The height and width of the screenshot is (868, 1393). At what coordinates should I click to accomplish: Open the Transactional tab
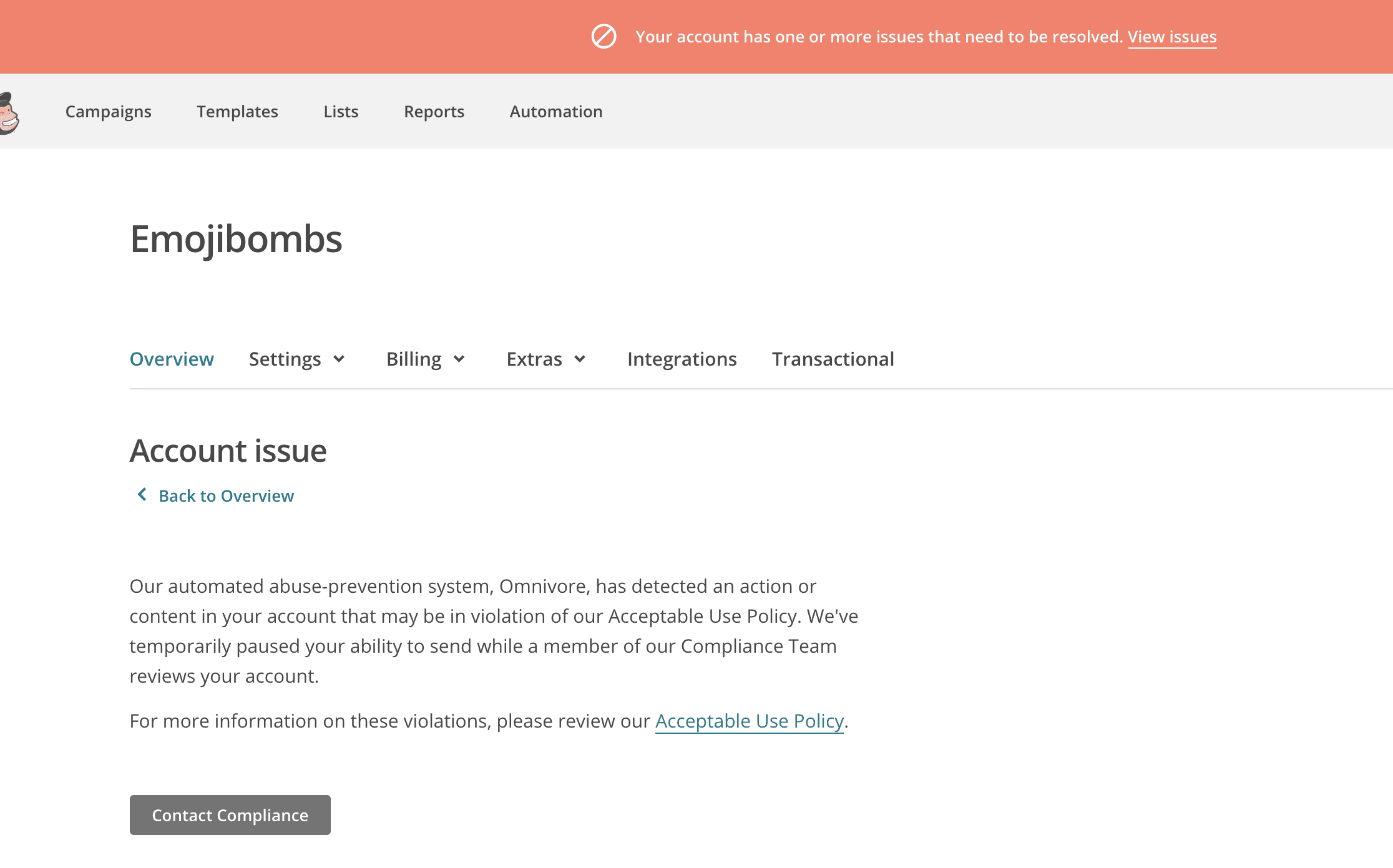tap(833, 359)
